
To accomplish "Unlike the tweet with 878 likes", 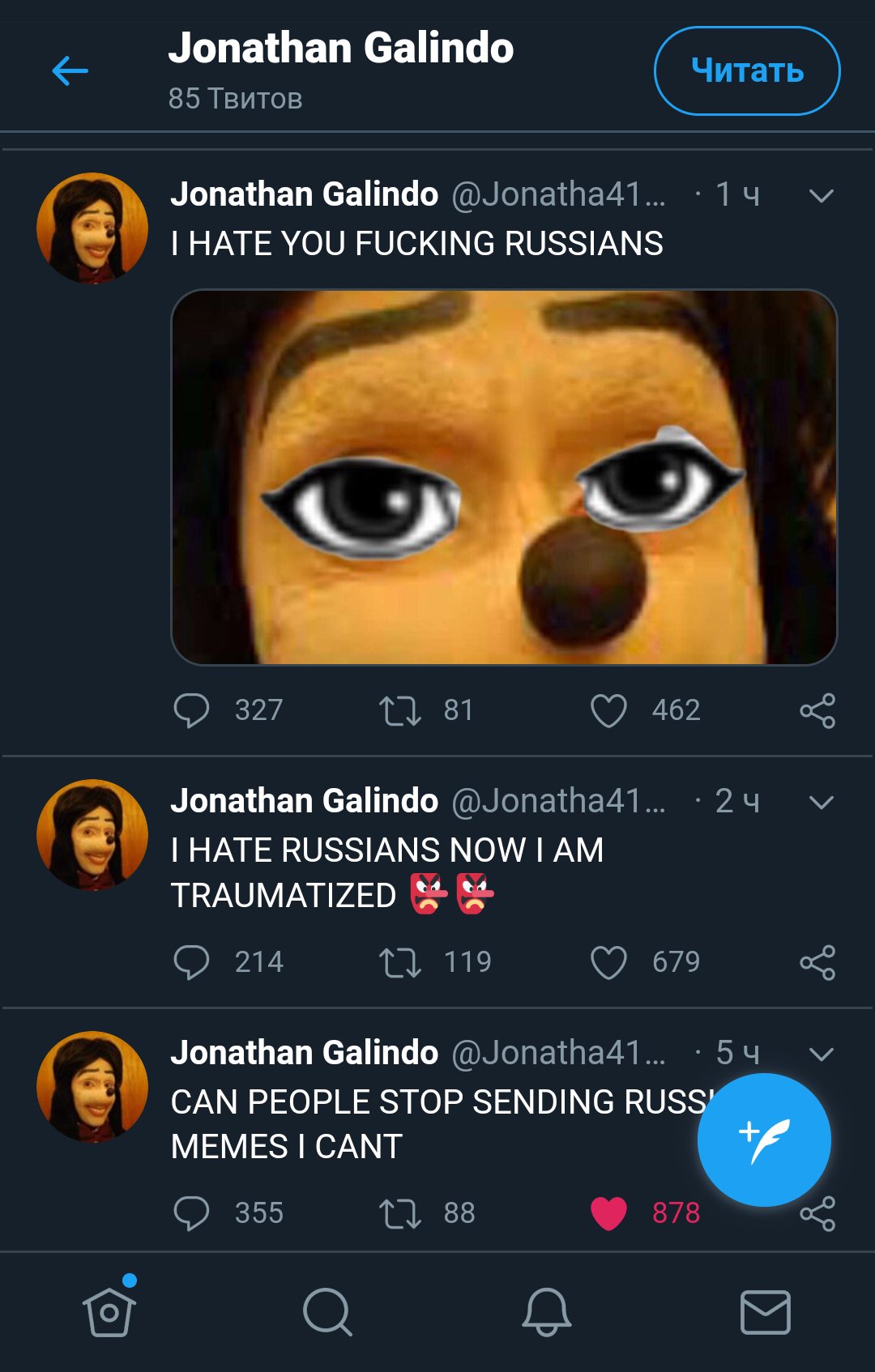I will (608, 1213).
